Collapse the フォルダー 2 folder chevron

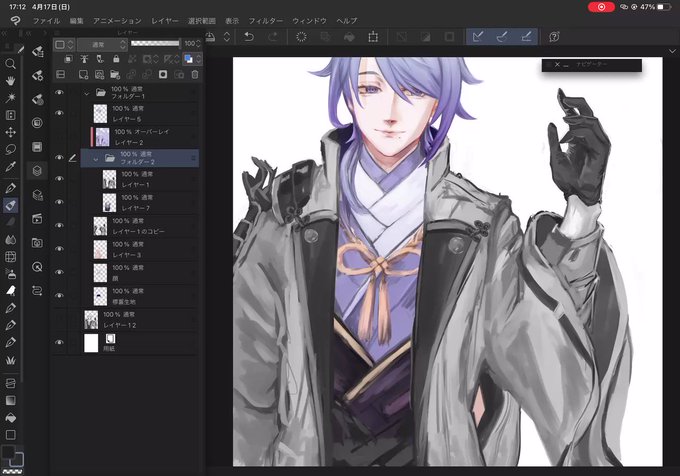[95, 159]
